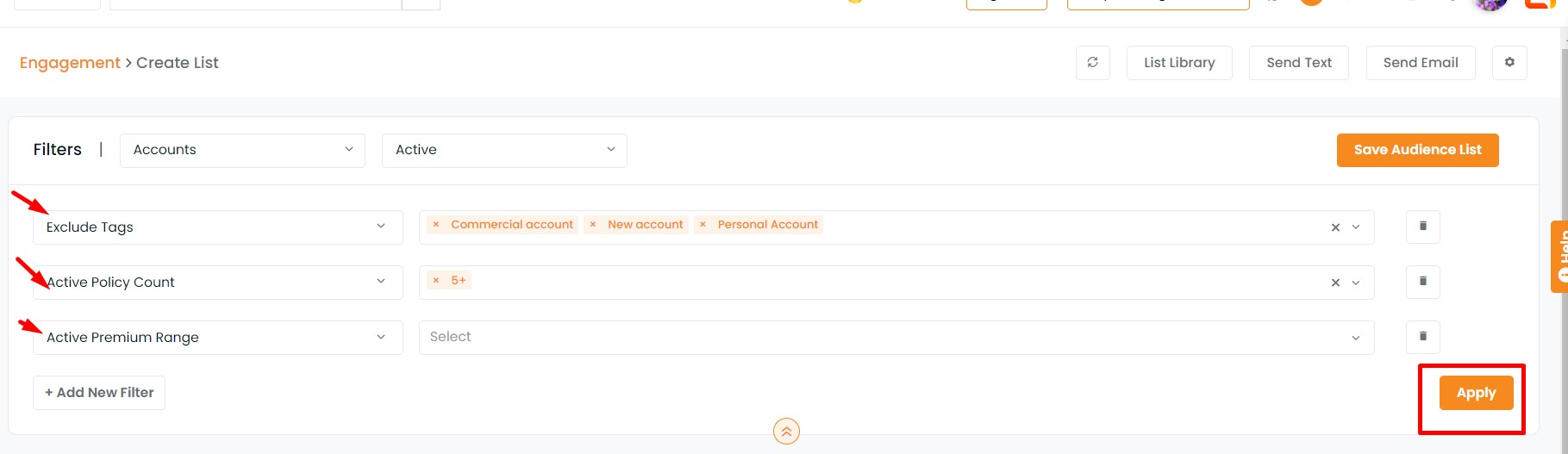
Task: Remove the Commercial account tag
Action: 436,225
